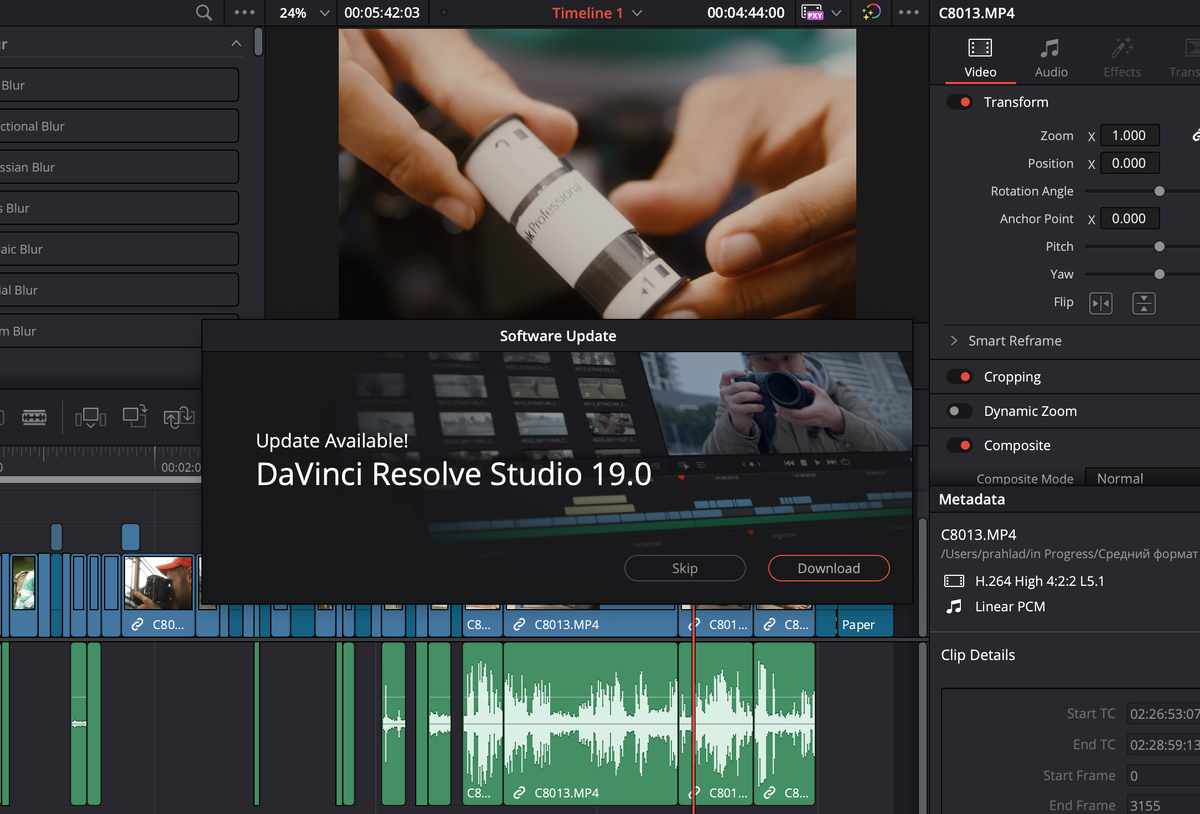Screen dimensions: 1200x814
Task: Click the Replace Clip icon in timeline toolbar
Action: coord(178,416)
